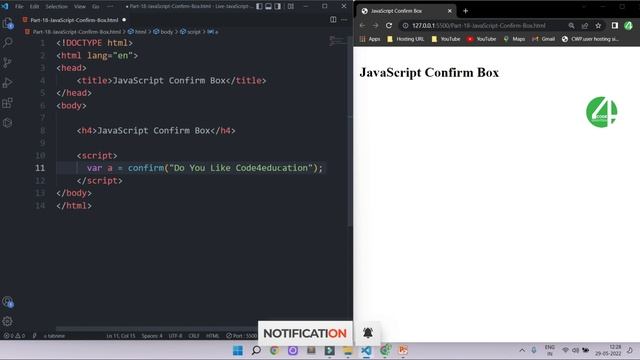This screenshot has height=360, width=640.
Task: Toggle the secondary side bar layout icon
Action: (278, 7)
